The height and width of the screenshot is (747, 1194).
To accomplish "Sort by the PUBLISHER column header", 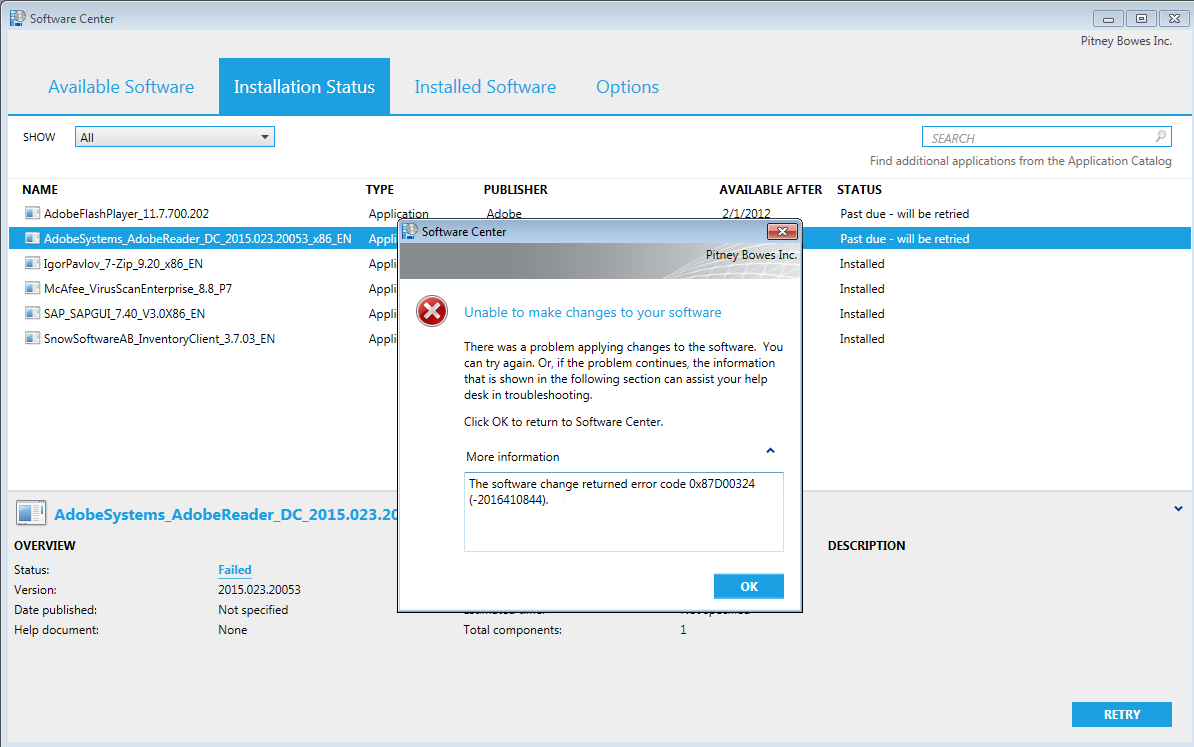I will 516,190.
